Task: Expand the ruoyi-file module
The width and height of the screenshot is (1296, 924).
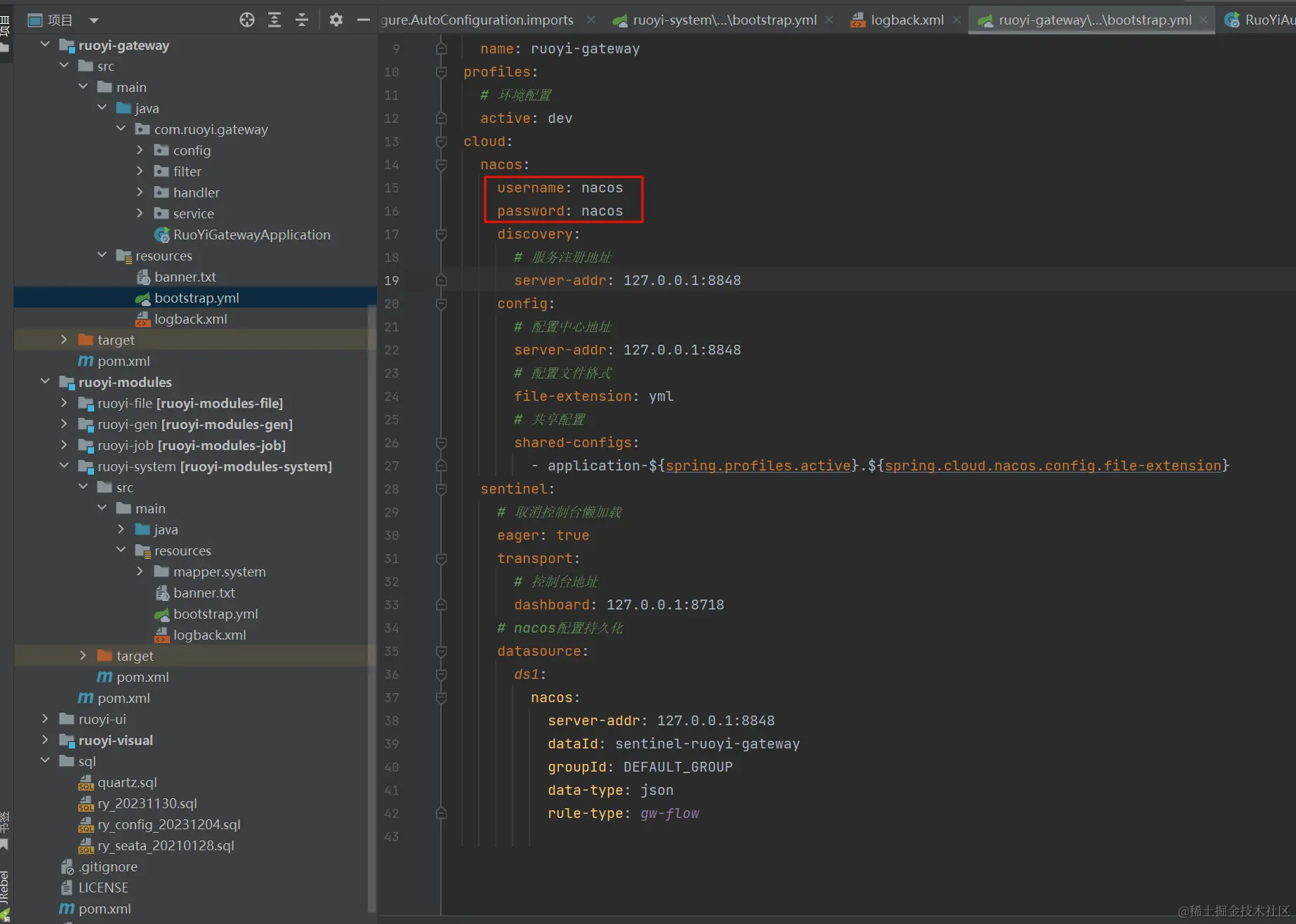Action: [x=64, y=403]
